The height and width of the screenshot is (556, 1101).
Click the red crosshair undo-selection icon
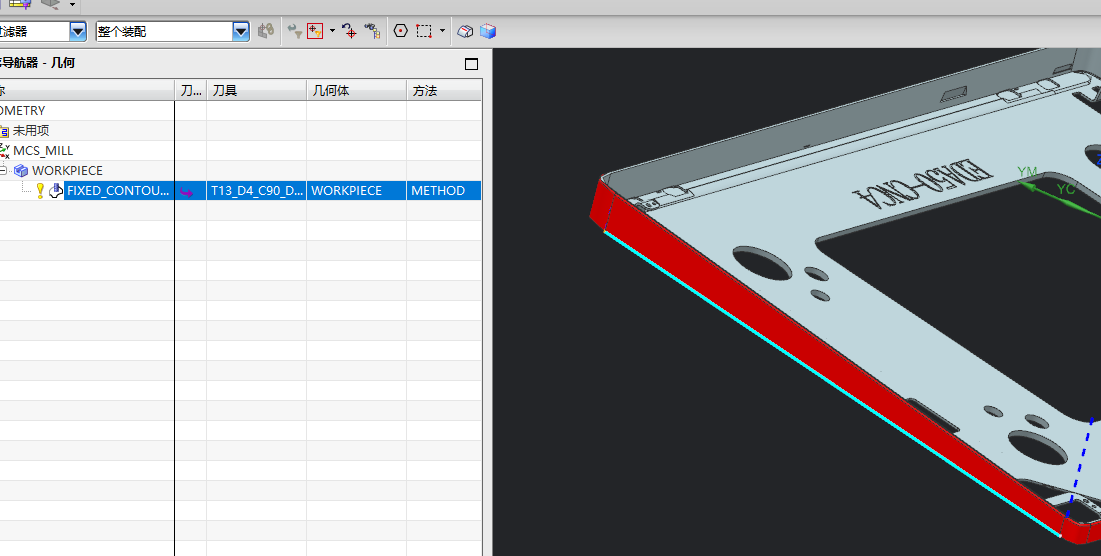click(349, 31)
